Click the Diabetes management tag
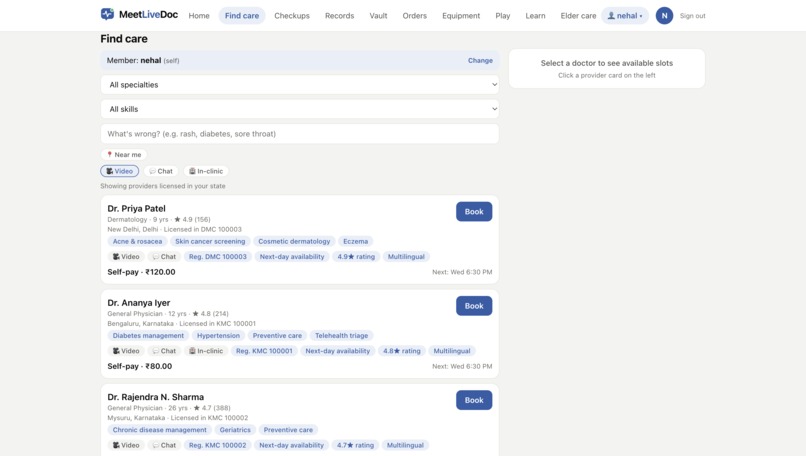806x456 pixels. tap(148, 336)
